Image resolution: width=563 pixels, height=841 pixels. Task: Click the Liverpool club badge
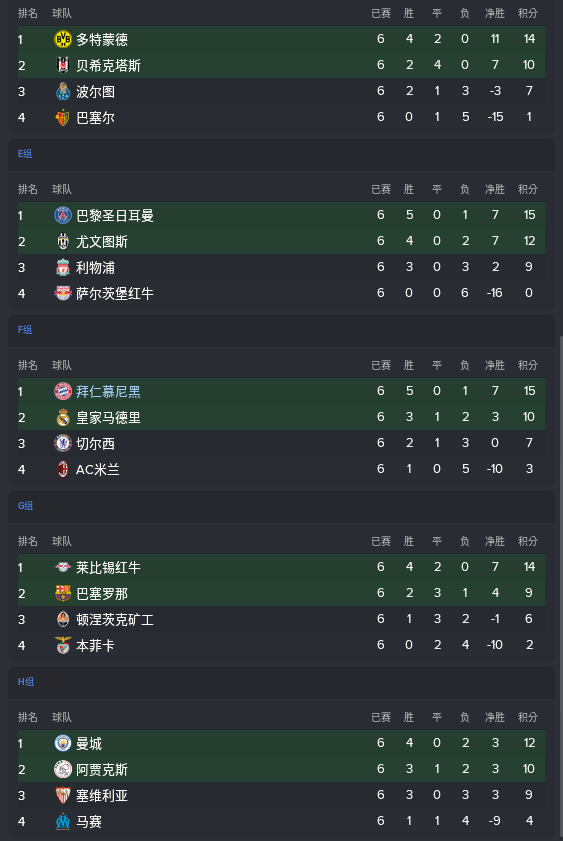63,267
